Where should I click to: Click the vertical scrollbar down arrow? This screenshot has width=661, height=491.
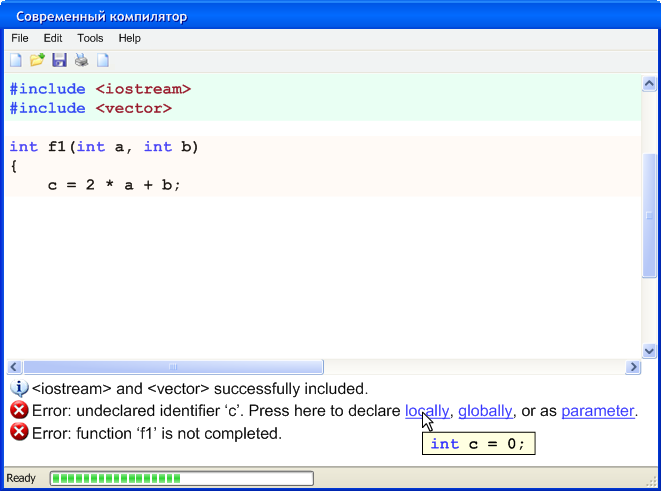click(x=649, y=351)
